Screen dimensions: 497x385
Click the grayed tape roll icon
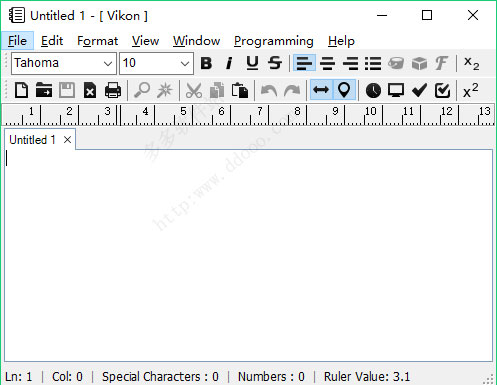coord(396,63)
